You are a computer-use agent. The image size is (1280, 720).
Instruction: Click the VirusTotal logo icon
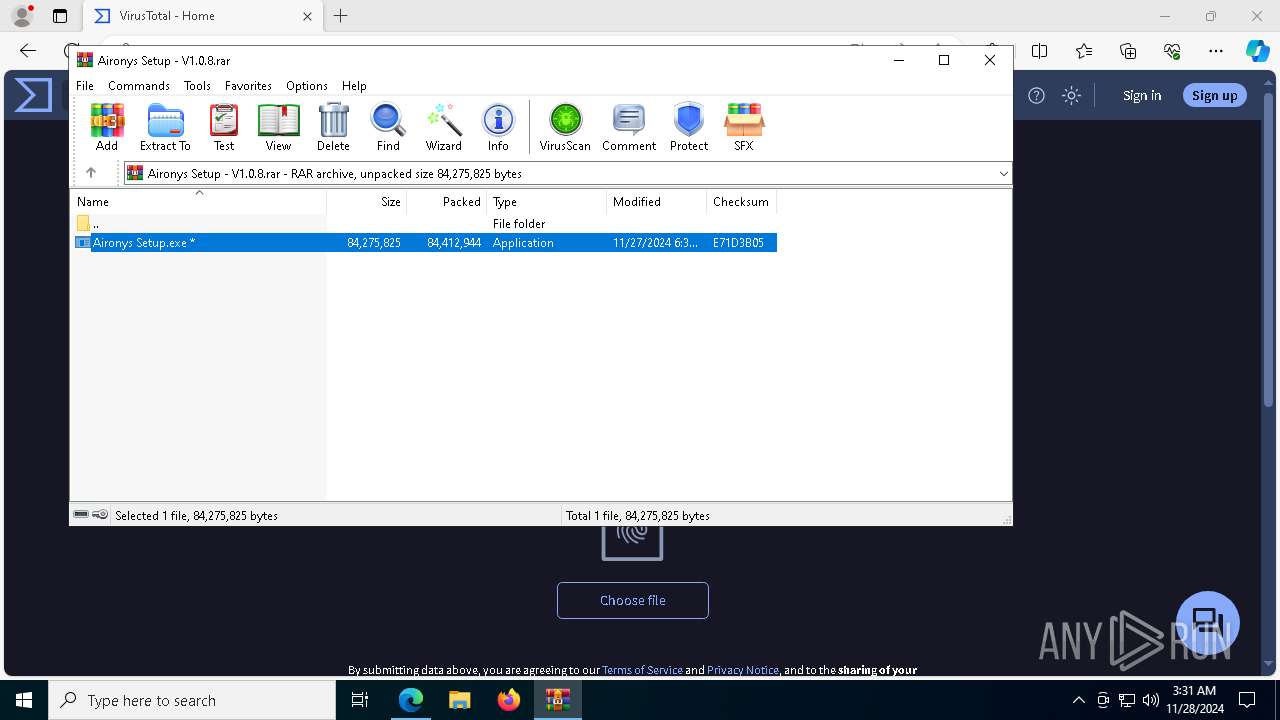pos(33,96)
